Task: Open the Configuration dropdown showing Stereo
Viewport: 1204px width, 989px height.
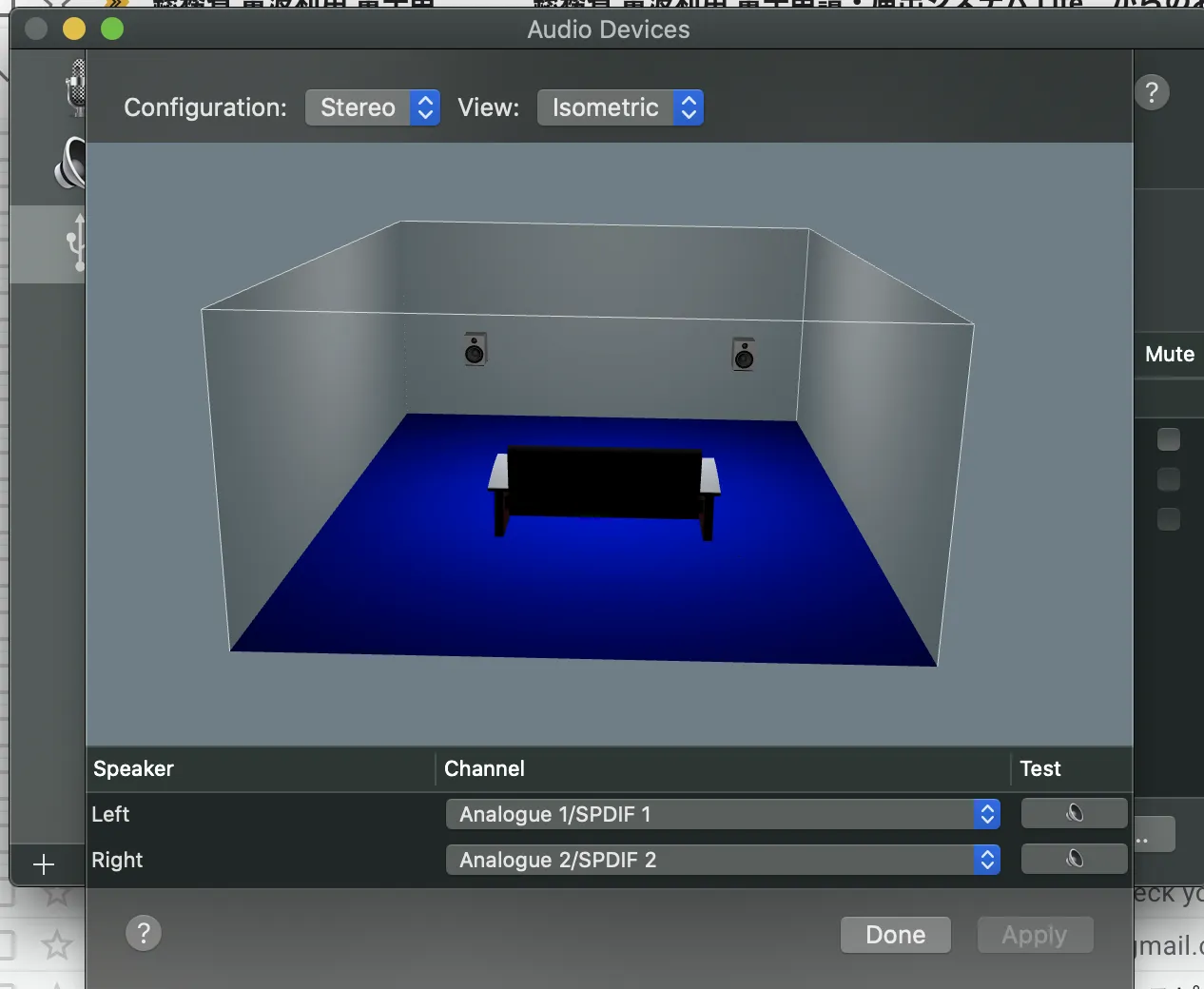Action: point(372,107)
